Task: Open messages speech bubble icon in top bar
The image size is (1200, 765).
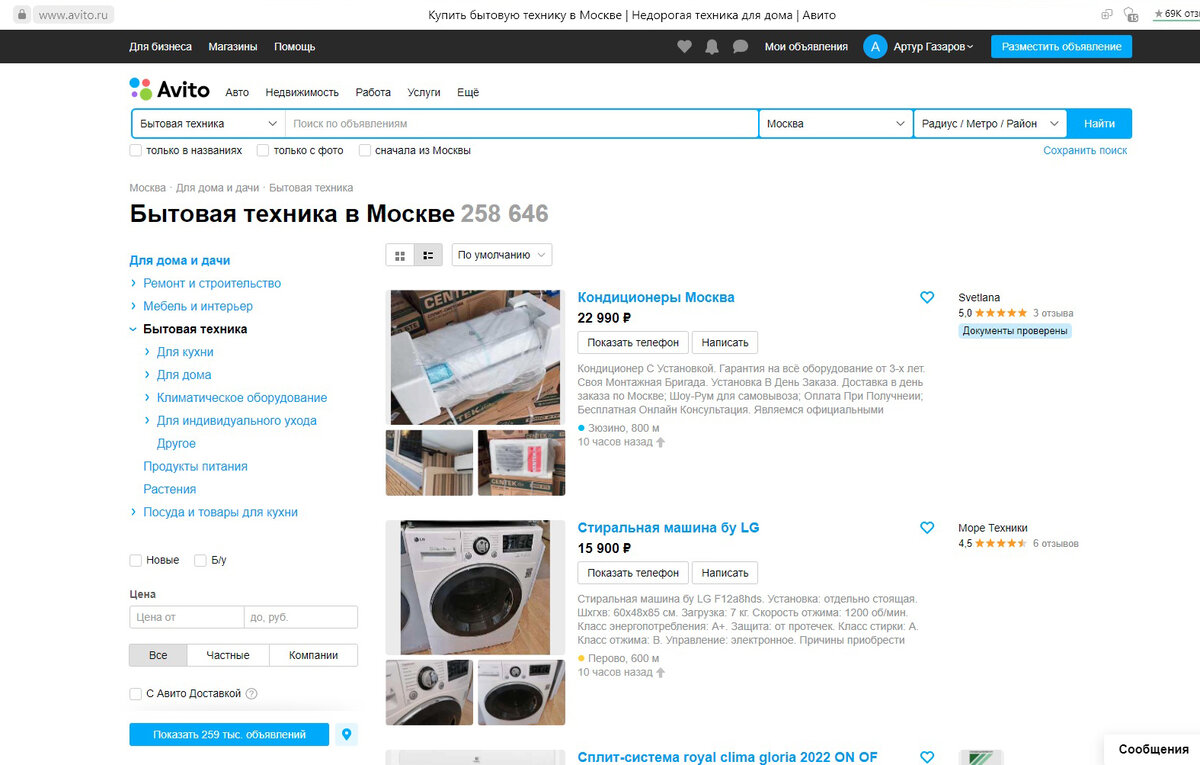Action: [x=740, y=47]
